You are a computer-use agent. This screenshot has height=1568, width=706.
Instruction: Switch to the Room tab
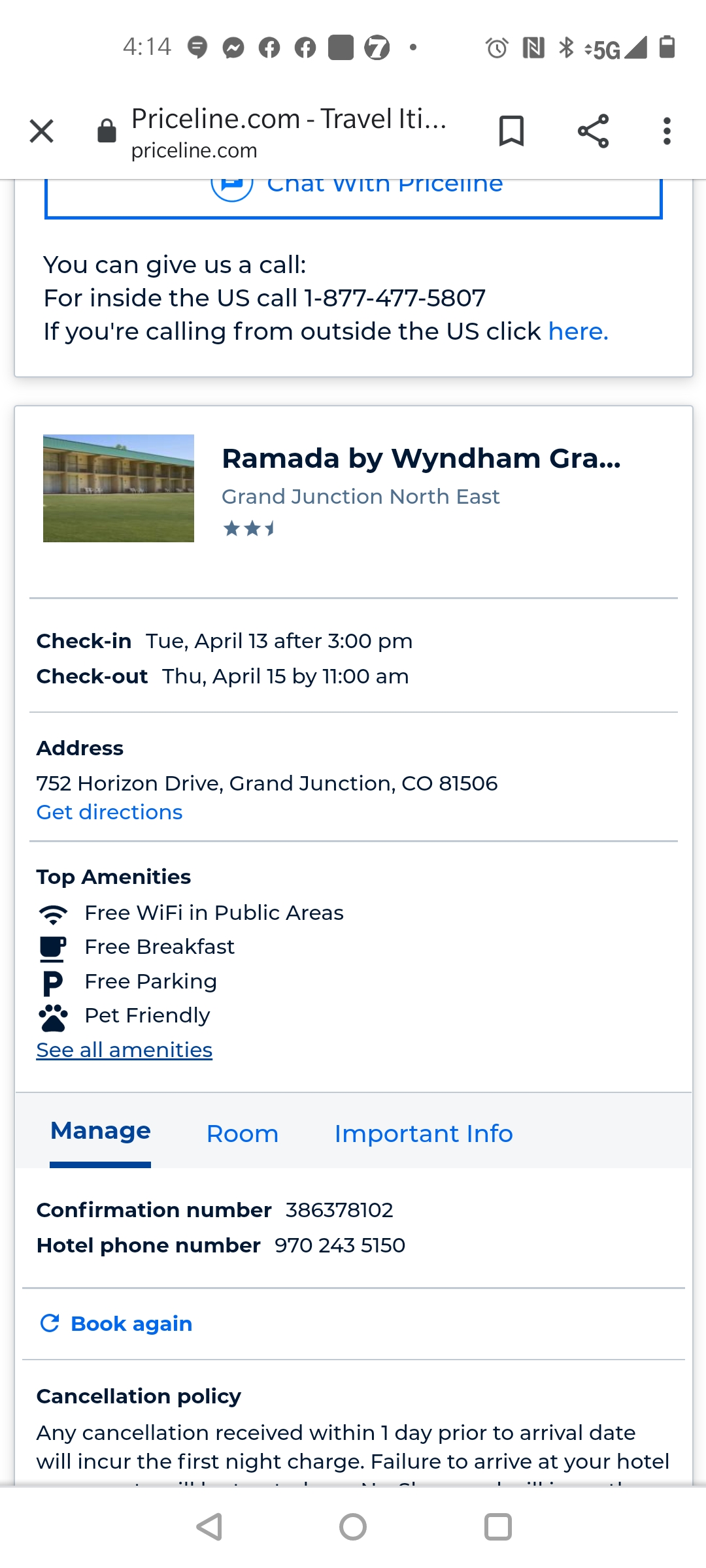click(243, 1134)
